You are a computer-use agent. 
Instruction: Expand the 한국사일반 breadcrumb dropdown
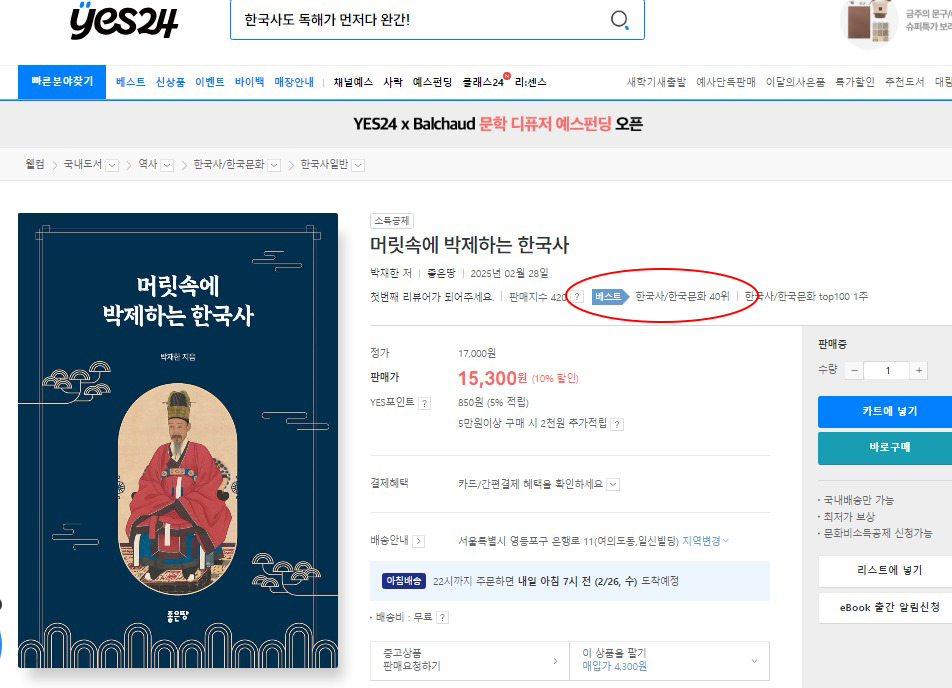[x=358, y=165]
